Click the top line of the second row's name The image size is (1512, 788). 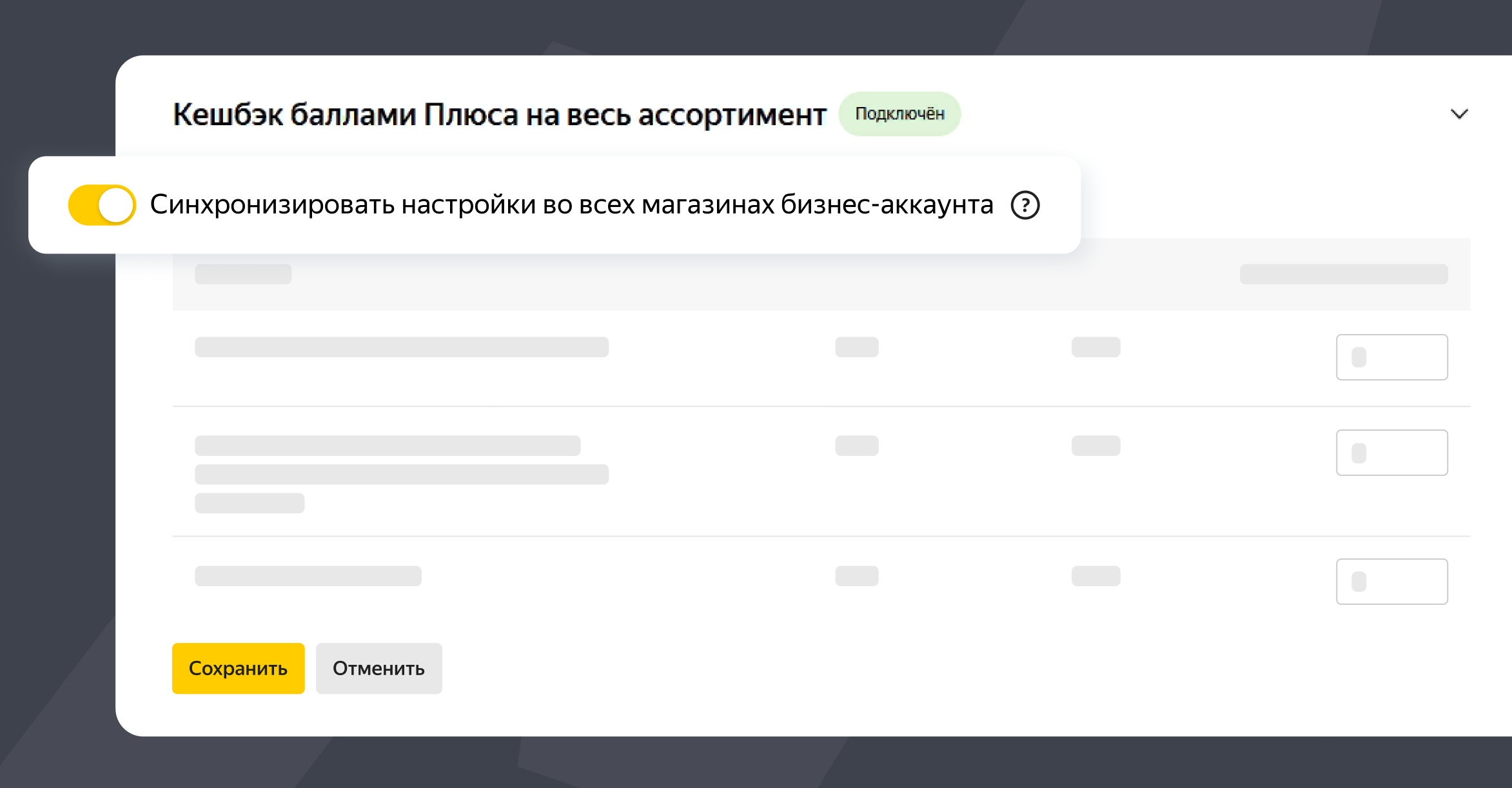pos(388,446)
